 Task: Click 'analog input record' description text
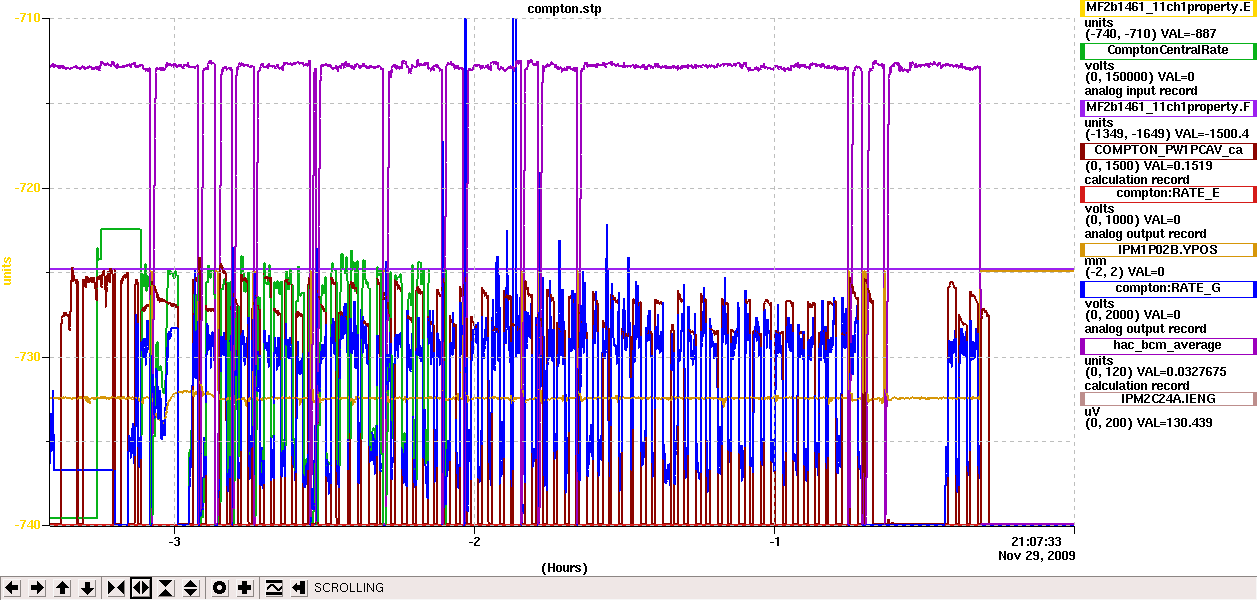tap(1141, 90)
